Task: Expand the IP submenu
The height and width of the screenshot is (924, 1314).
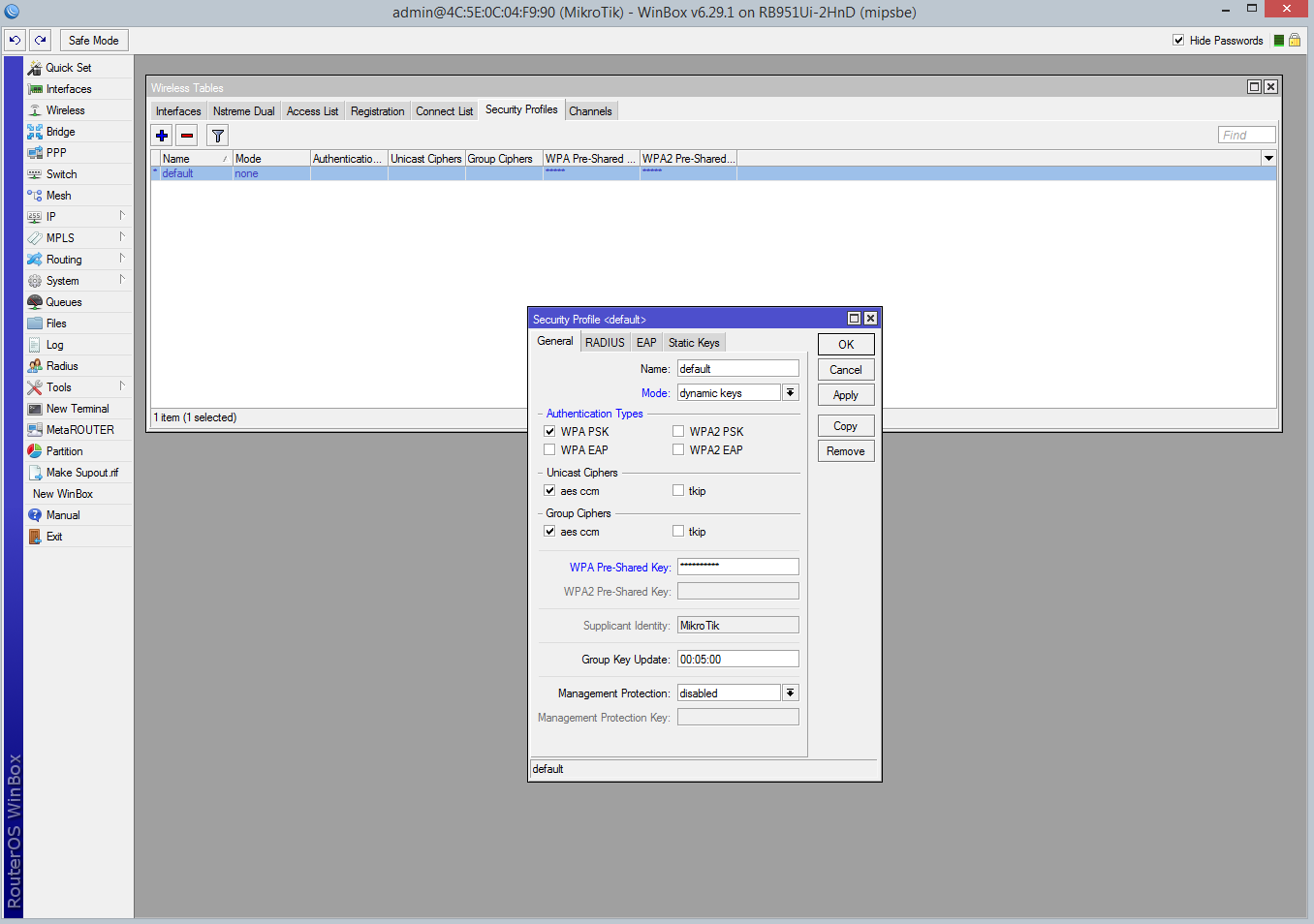Action: tap(122, 216)
